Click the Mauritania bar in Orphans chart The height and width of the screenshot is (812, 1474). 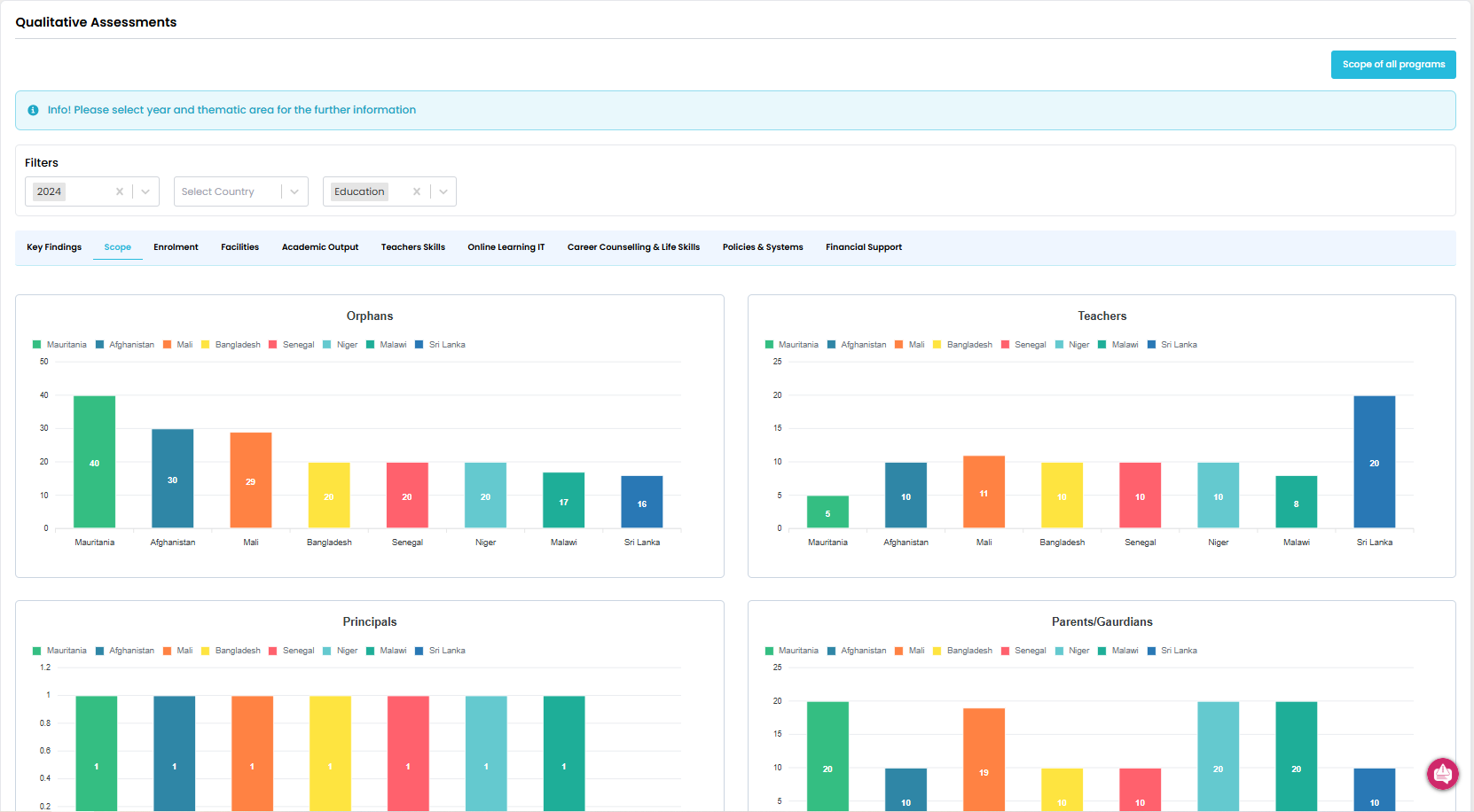94,462
